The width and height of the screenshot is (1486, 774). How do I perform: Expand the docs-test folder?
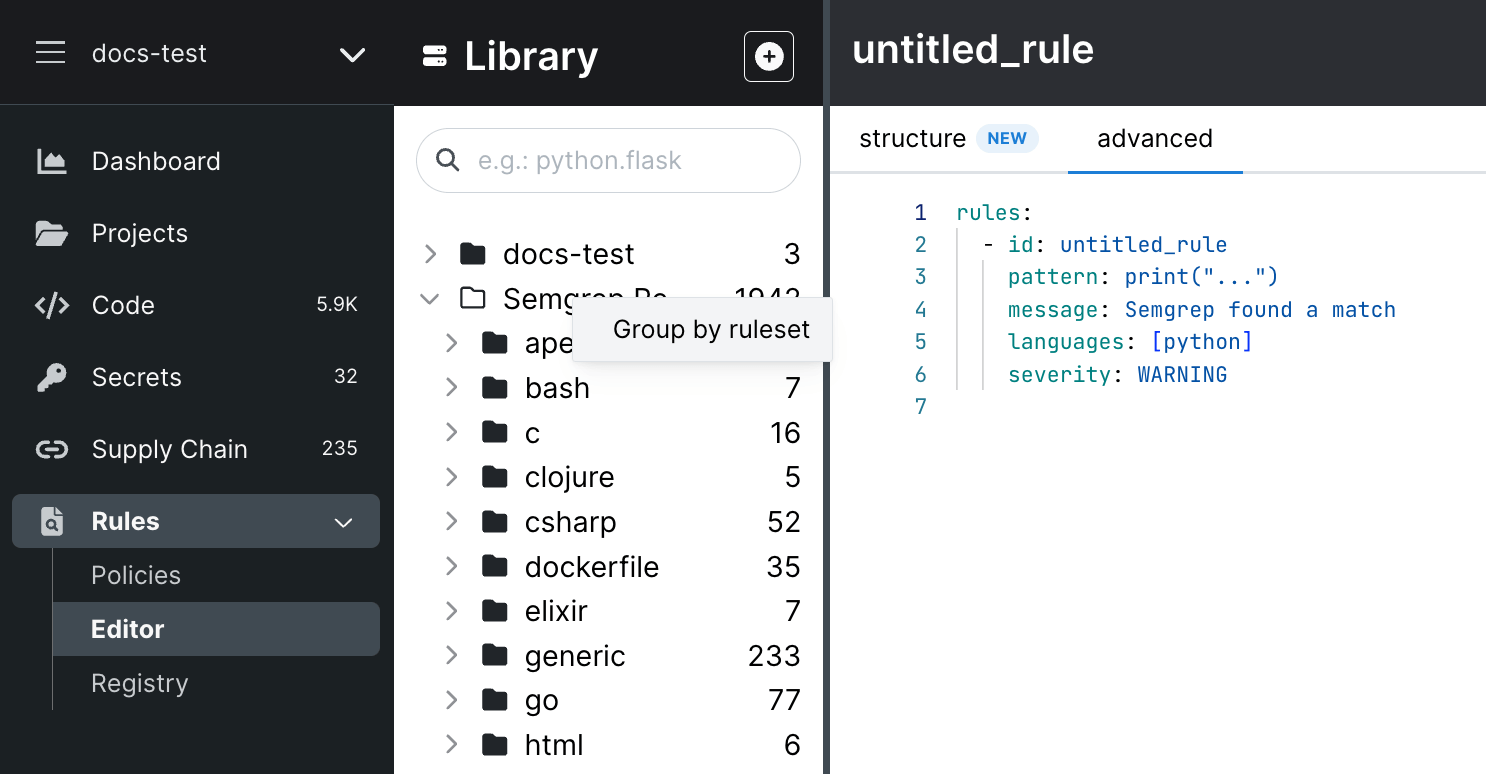[430, 254]
